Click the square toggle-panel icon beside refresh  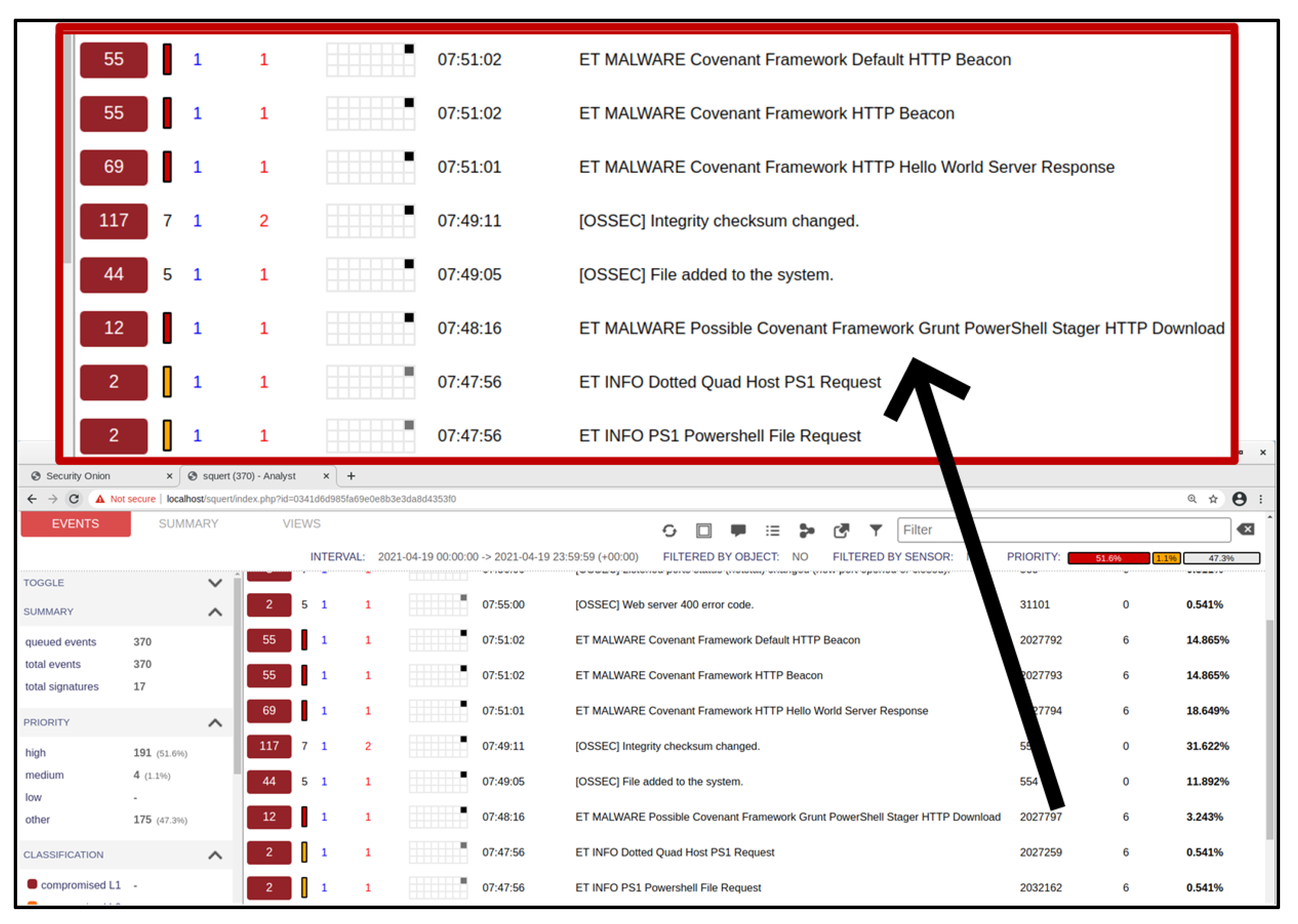pyautogui.click(x=703, y=531)
